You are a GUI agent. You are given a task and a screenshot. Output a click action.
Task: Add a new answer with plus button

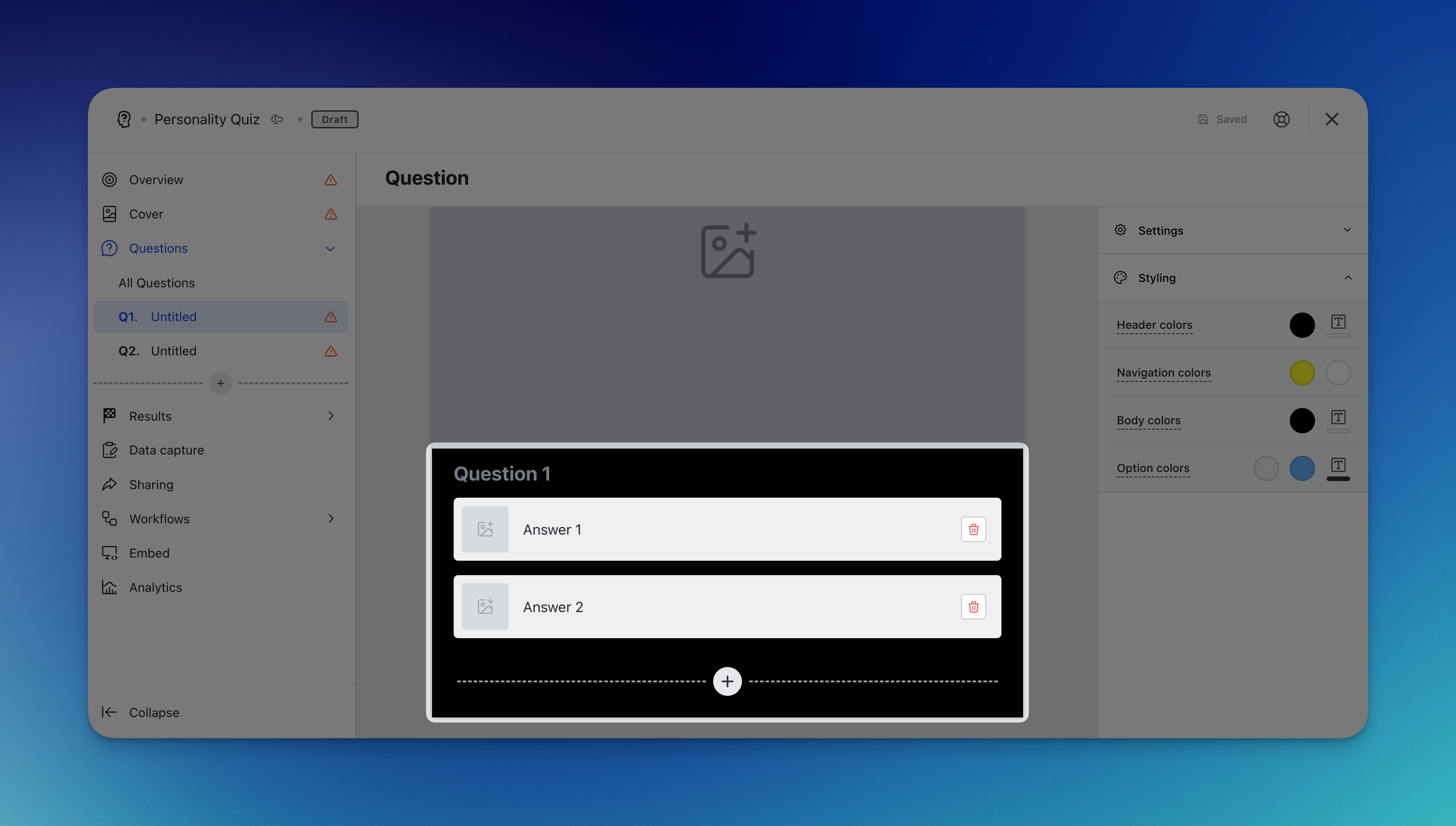click(728, 681)
